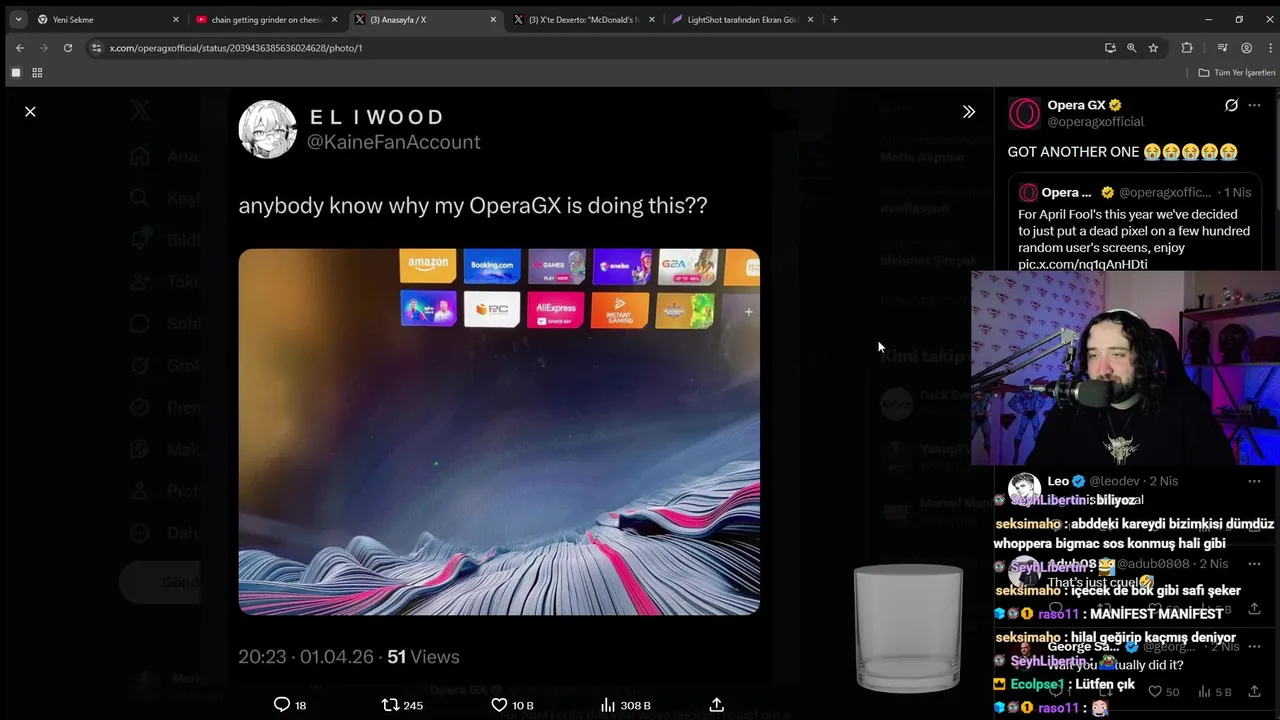Open the @operagxofficial handle link
This screenshot has height=720, width=1280.
point(1095,122)
